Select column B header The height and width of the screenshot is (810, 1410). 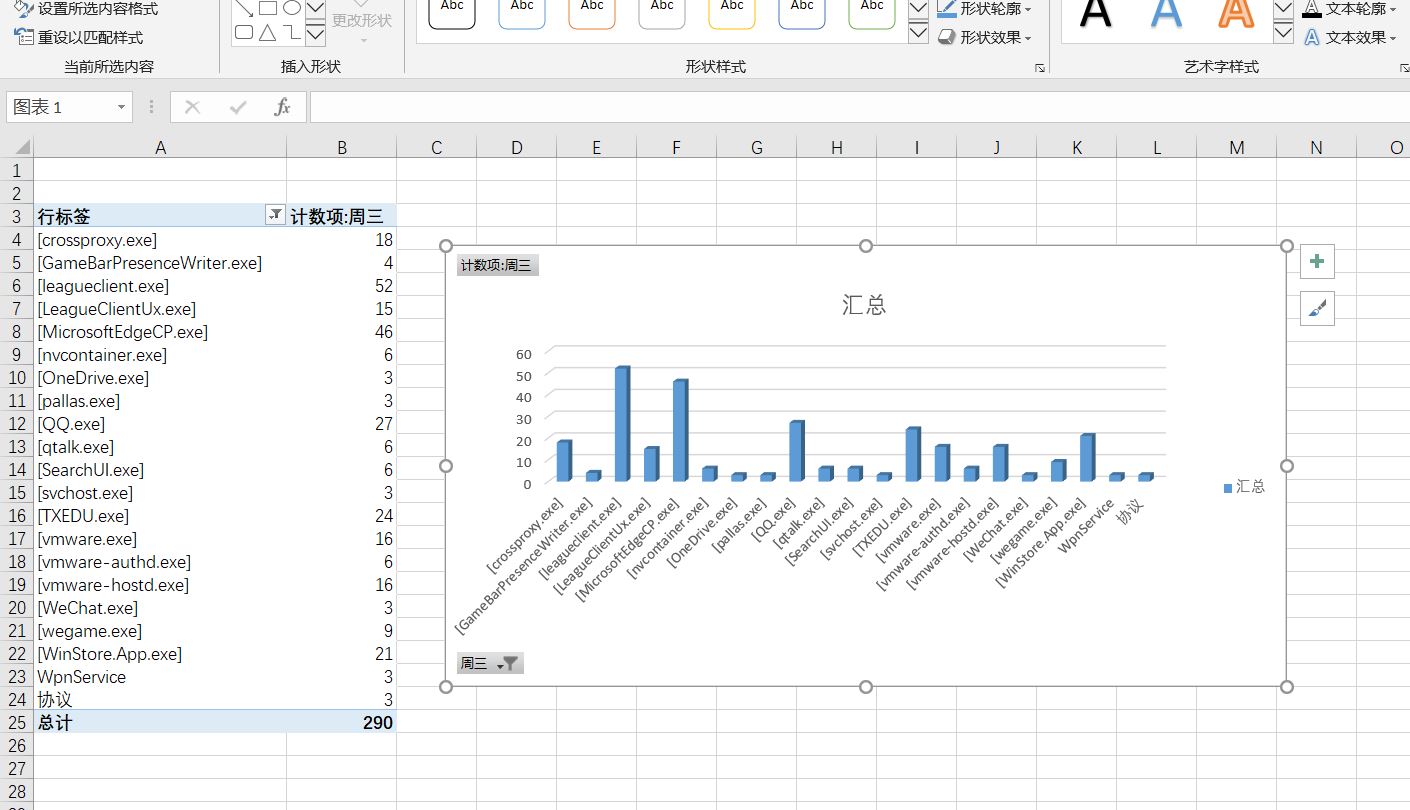point(341,147)
